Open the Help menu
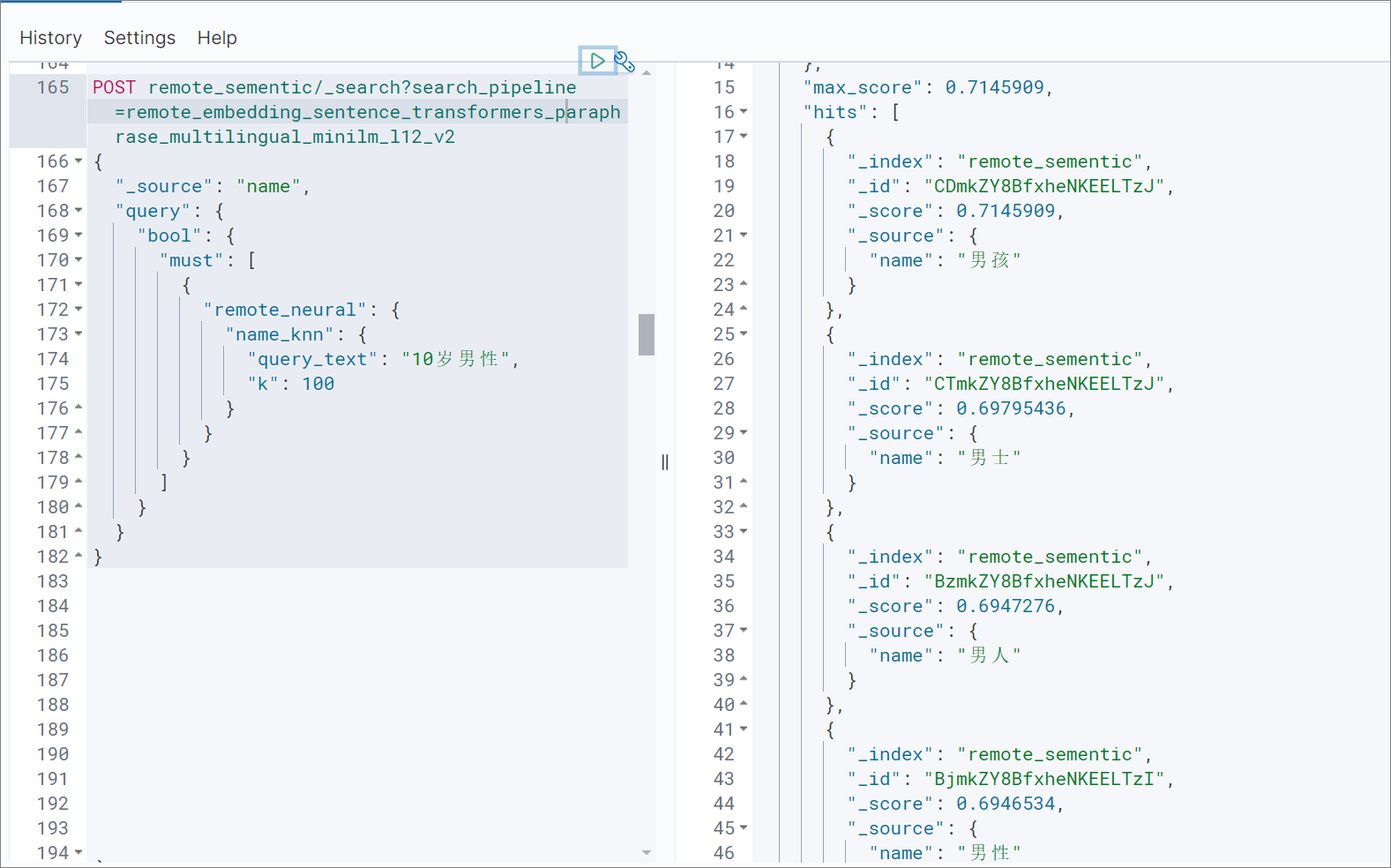The height and width of the screenshot is (868, 1391). (x=217, y=38)
